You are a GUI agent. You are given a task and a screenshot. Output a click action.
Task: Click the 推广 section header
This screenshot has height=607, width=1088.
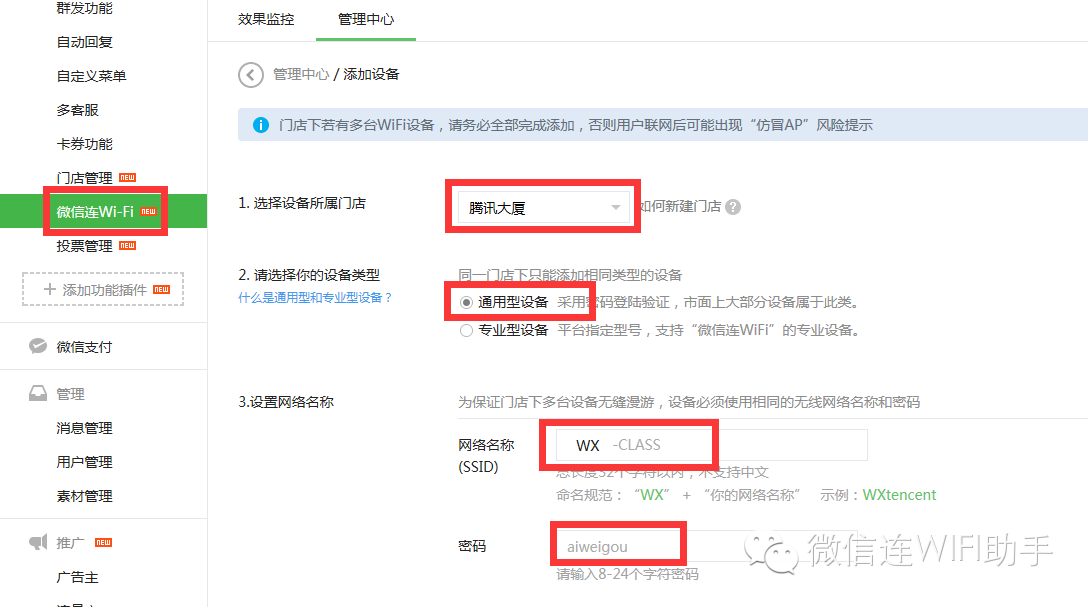tap(71, 543)
